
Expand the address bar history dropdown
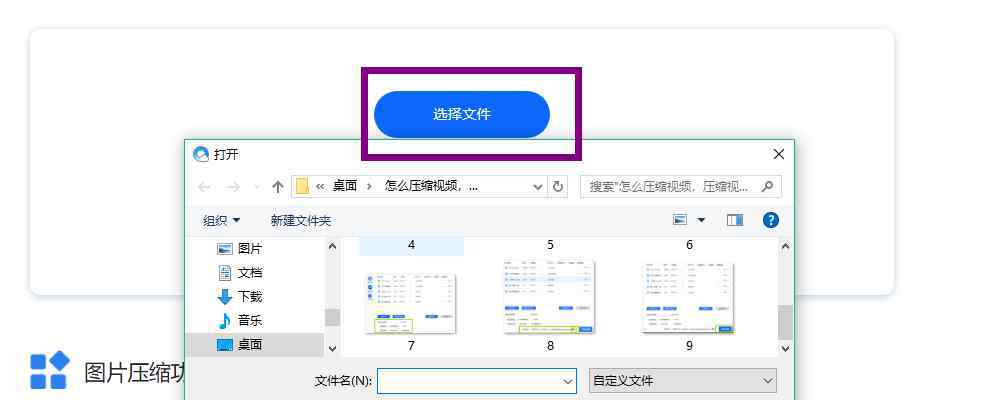point(538,187)
